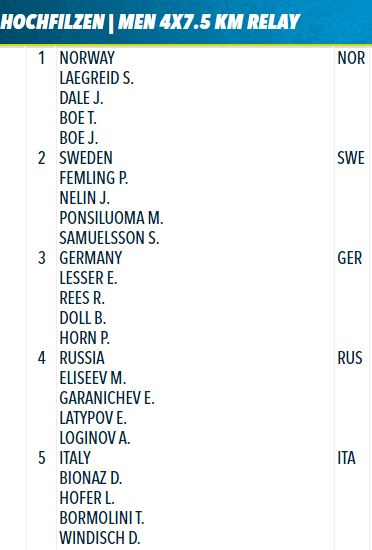Viewport: 372px width, 550px height.
Task: Click athlete name LAEGREID S.
Action: coord(96,78)
